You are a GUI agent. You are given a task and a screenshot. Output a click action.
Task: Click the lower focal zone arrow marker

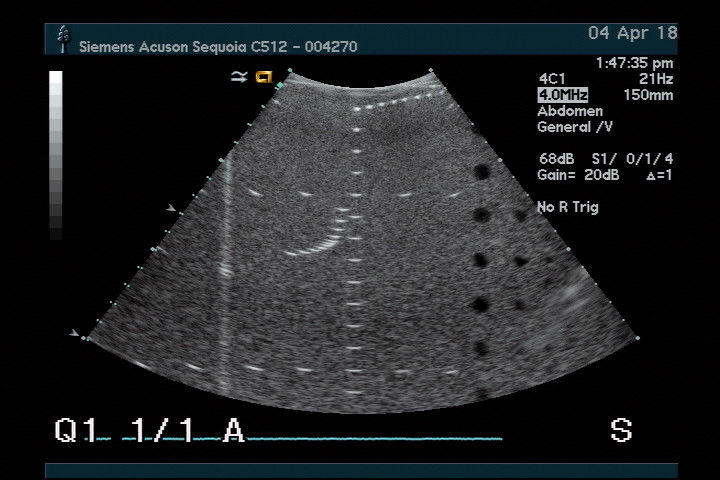[74, 333]
